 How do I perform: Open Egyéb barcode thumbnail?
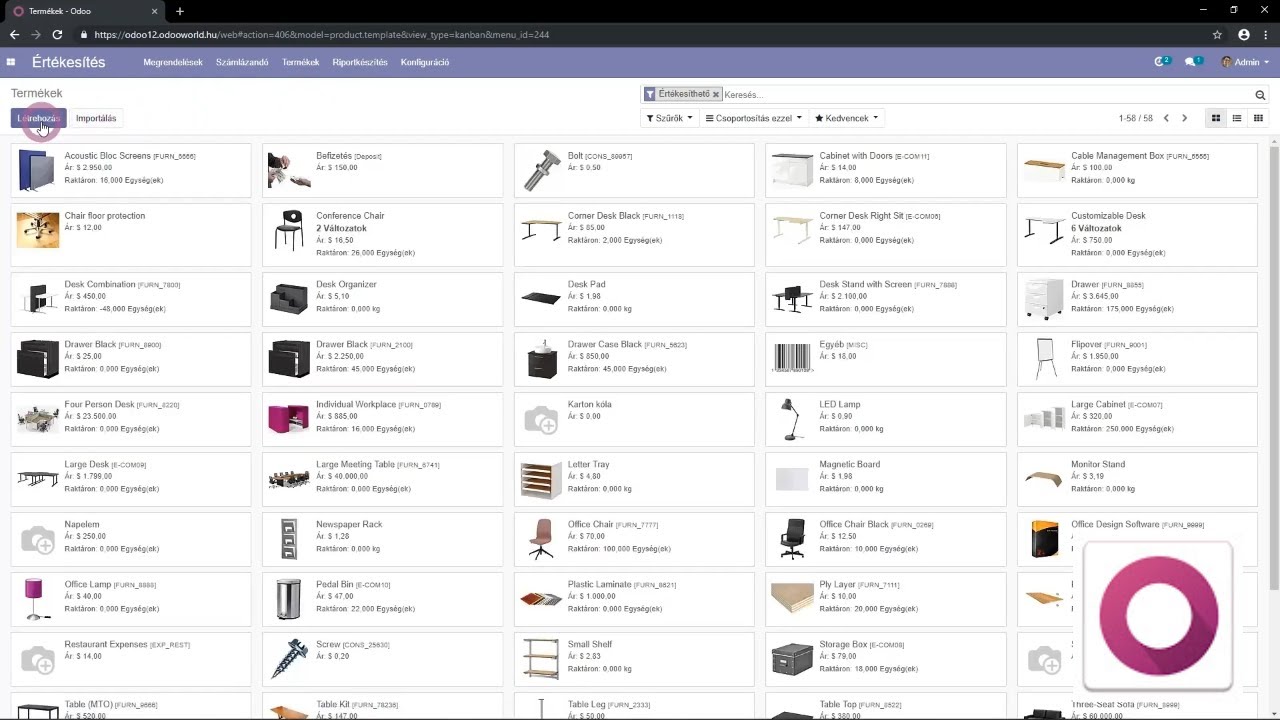[x=792, y=358]
